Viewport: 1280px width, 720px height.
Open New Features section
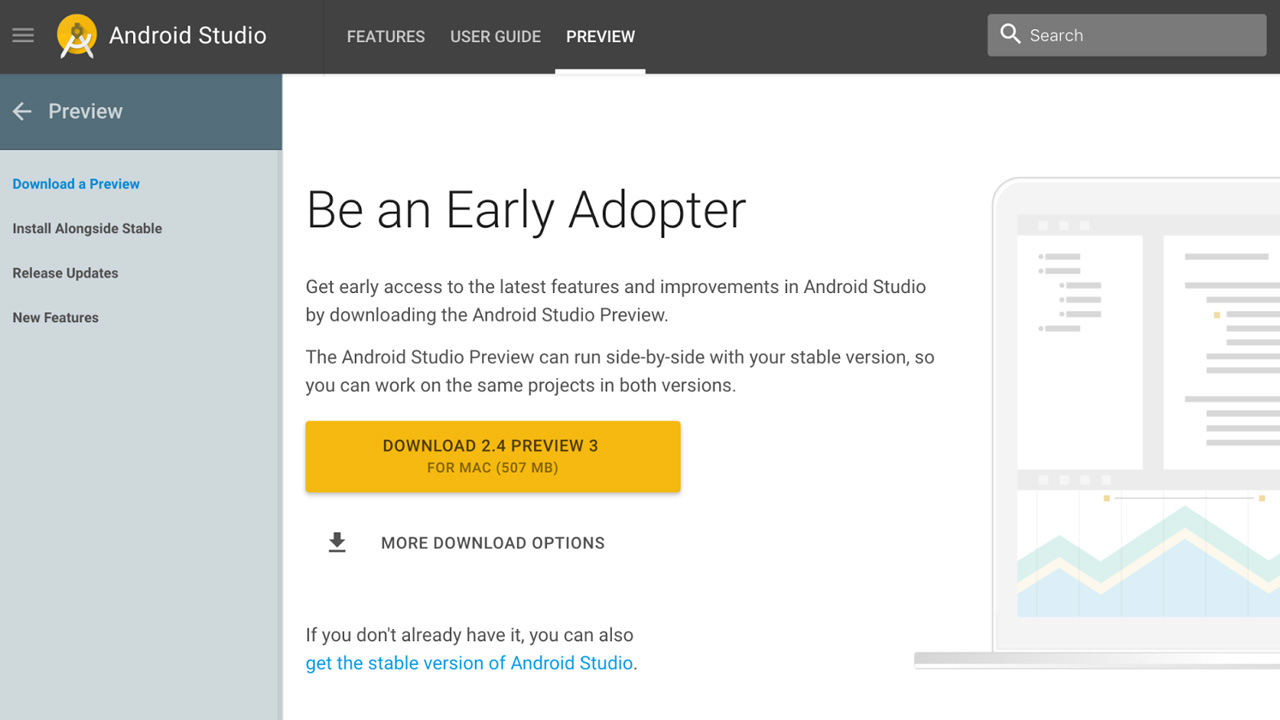tap(55, 317)
